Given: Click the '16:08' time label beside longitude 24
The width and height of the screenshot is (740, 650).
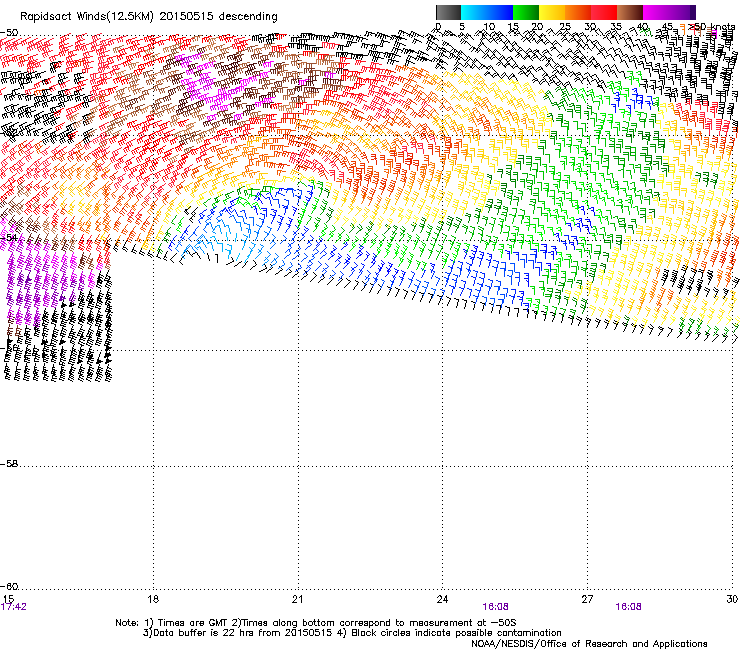Looking at the screenshot, I should point(496,607).
